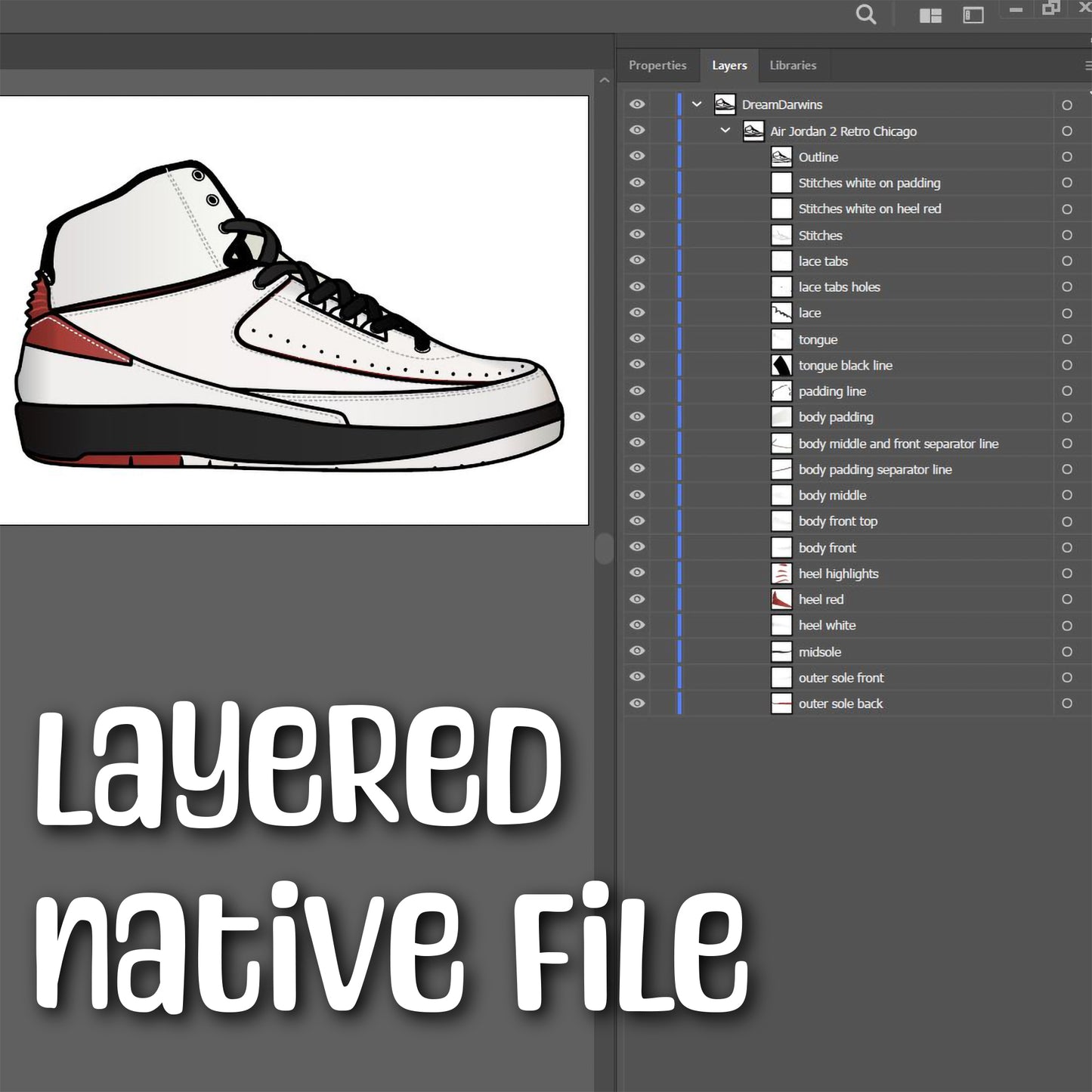Toggle visibility of Air Jordan 2 Retro Chicago
Screen dimensions: 1092x1092
(x=637, y=130)
